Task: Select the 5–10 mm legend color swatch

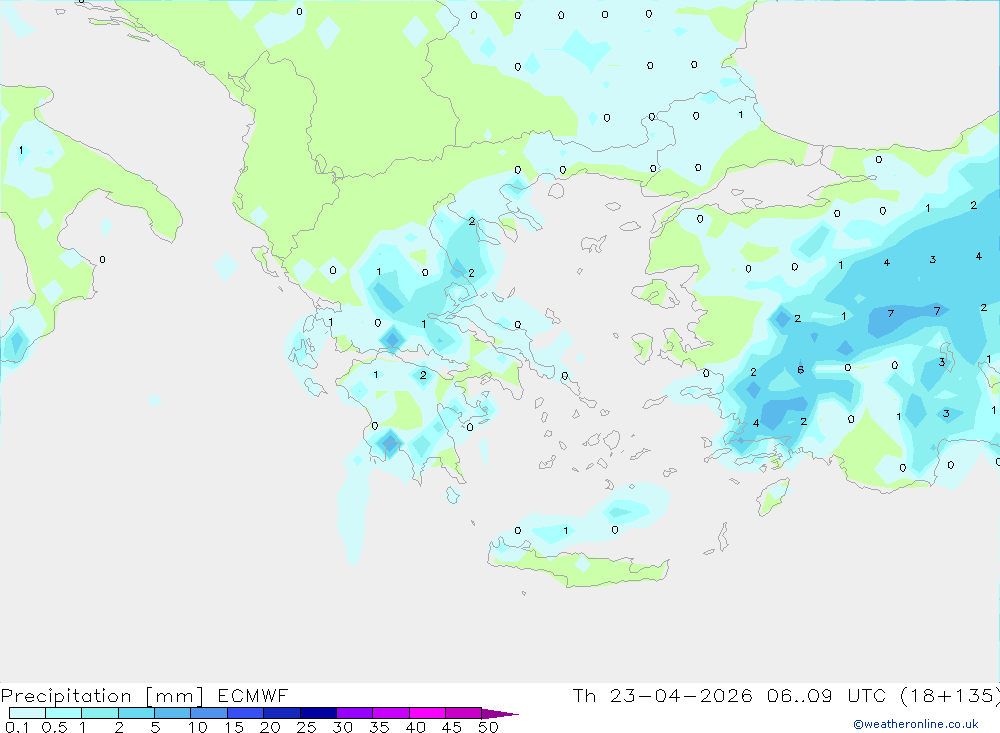Action: click(x=173, y=713)
